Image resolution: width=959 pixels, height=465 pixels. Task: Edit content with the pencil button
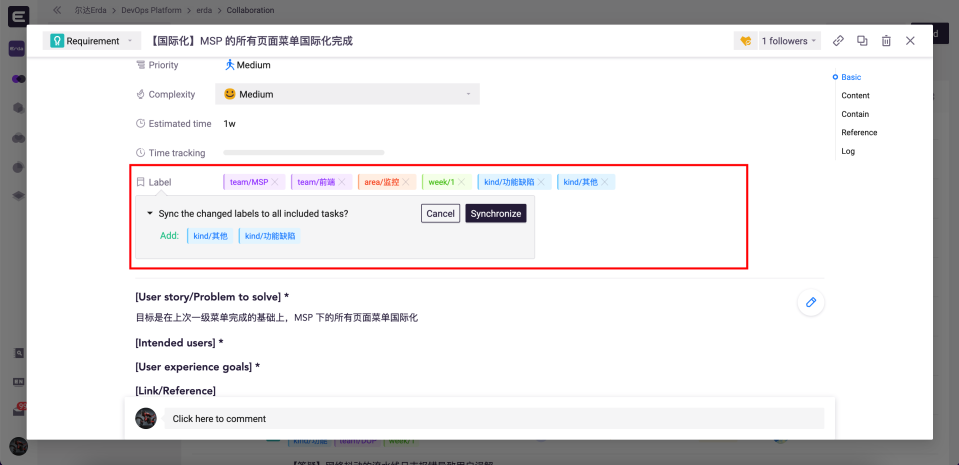pyautogui.click(x=811, y=302)
